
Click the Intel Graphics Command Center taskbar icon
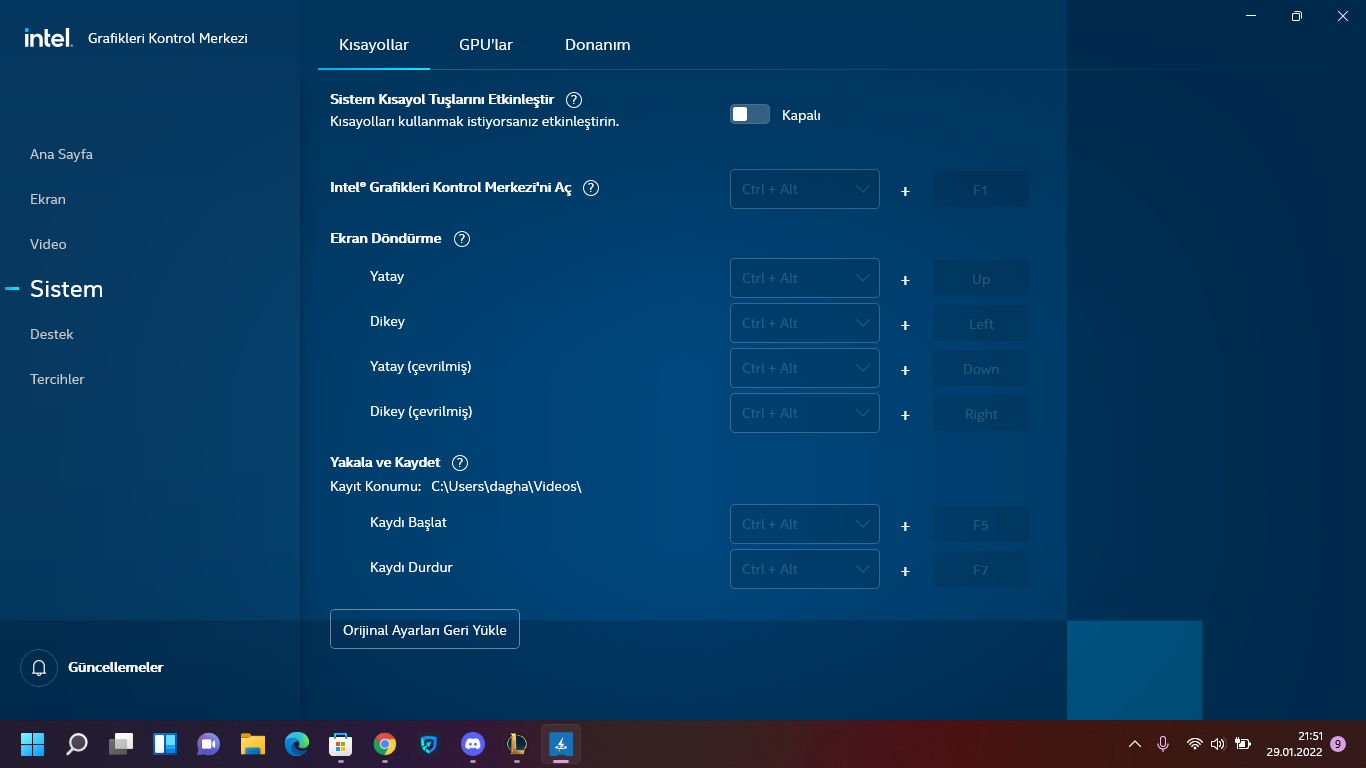pyautogui.click(x=561, y=744)
